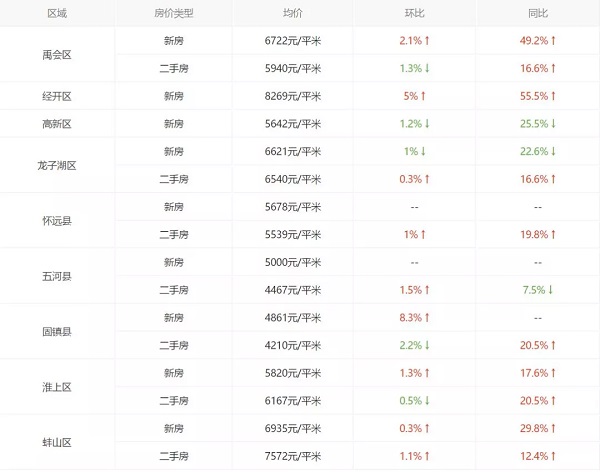Click the 均价 column header
The image size is (600, 472).
click(x=293, y=13)
